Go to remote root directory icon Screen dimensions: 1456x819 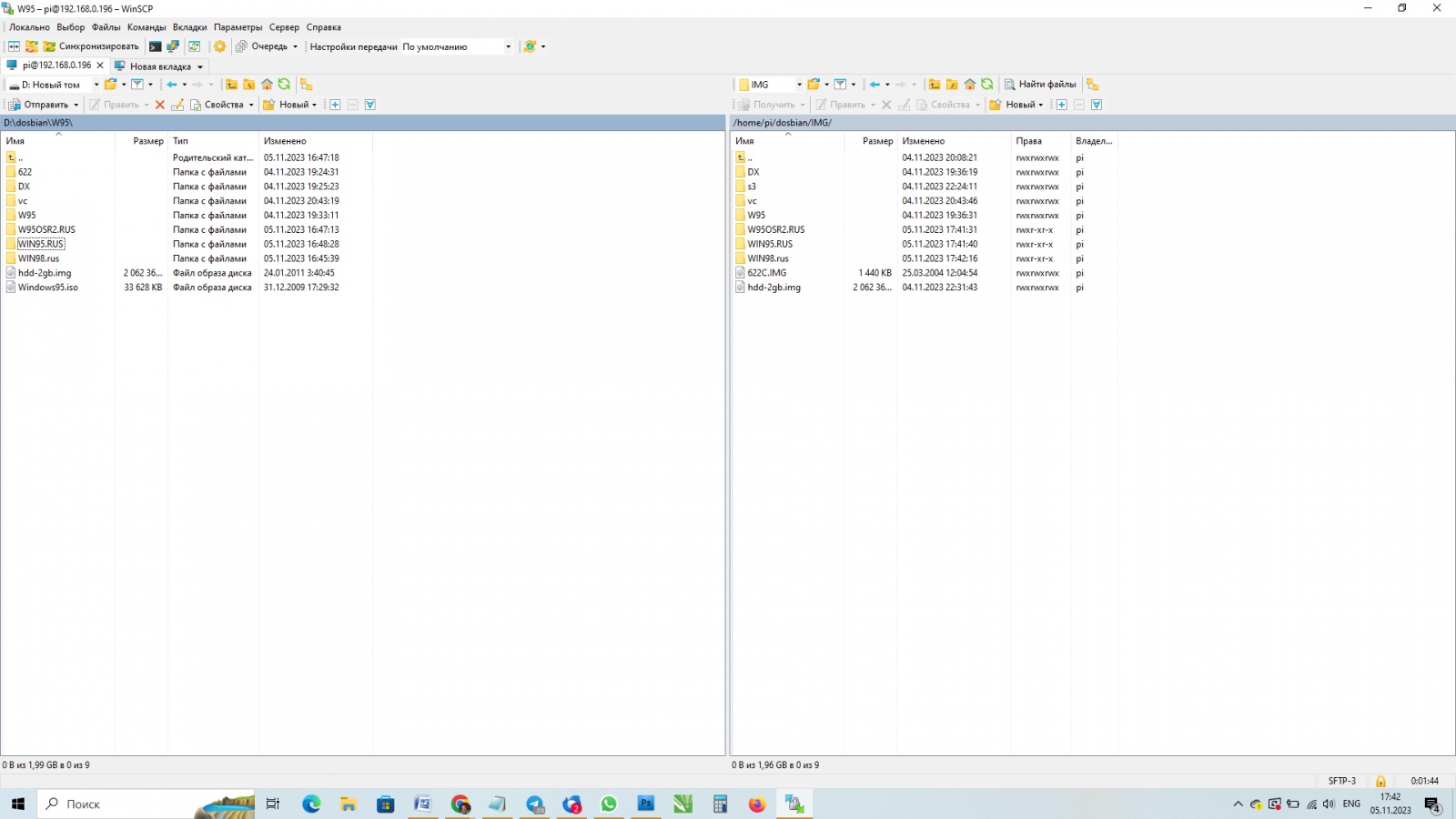click(952, 85)
